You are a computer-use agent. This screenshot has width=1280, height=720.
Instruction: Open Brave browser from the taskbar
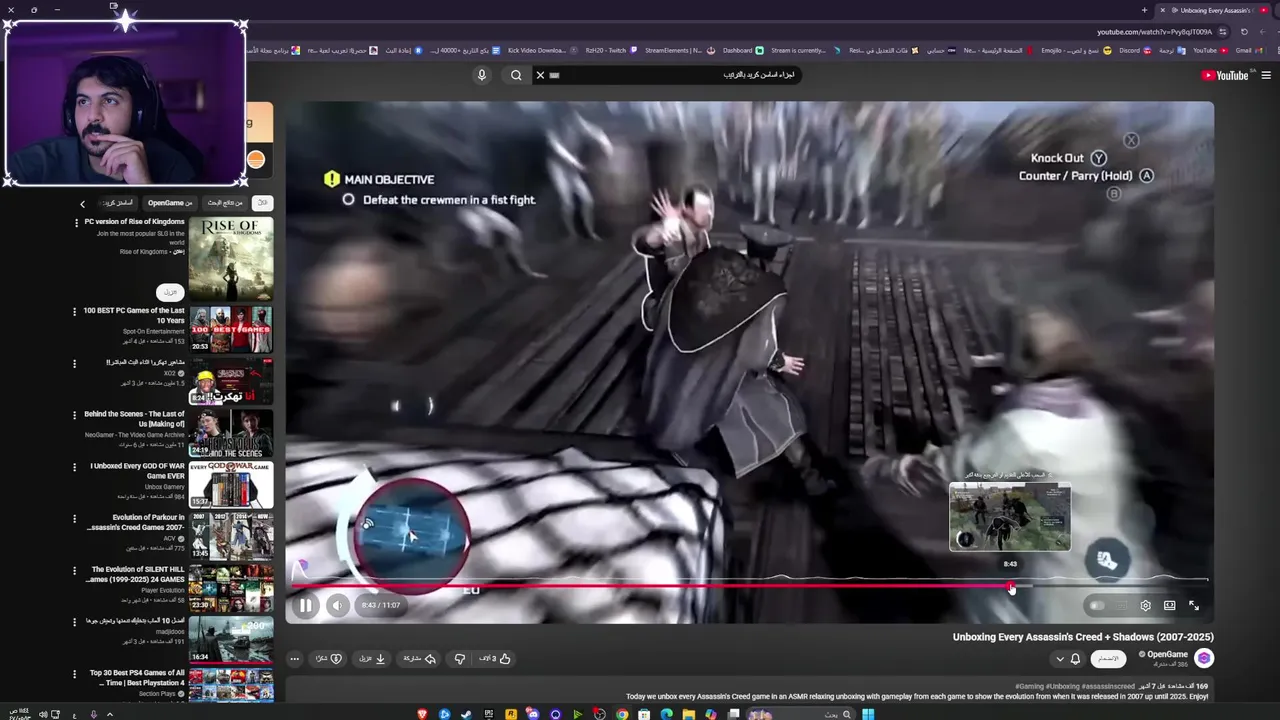click(422, 714)
